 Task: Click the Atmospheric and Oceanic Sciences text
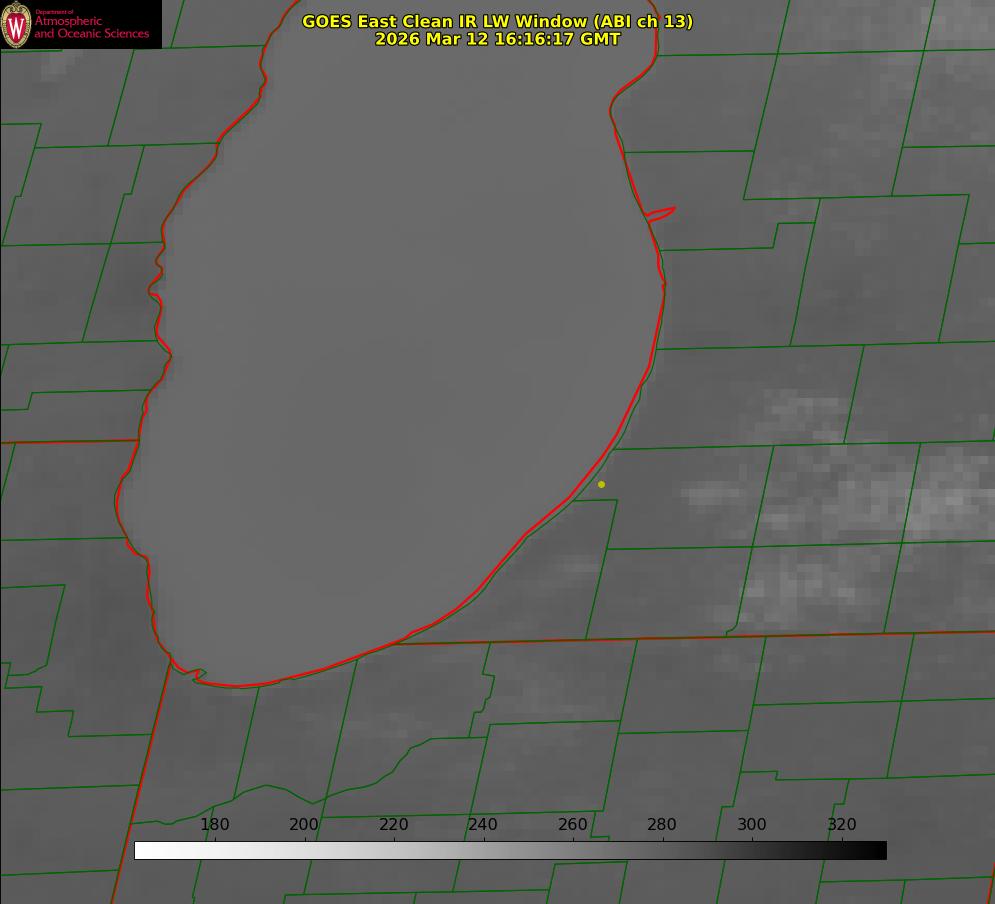[91, 27]
